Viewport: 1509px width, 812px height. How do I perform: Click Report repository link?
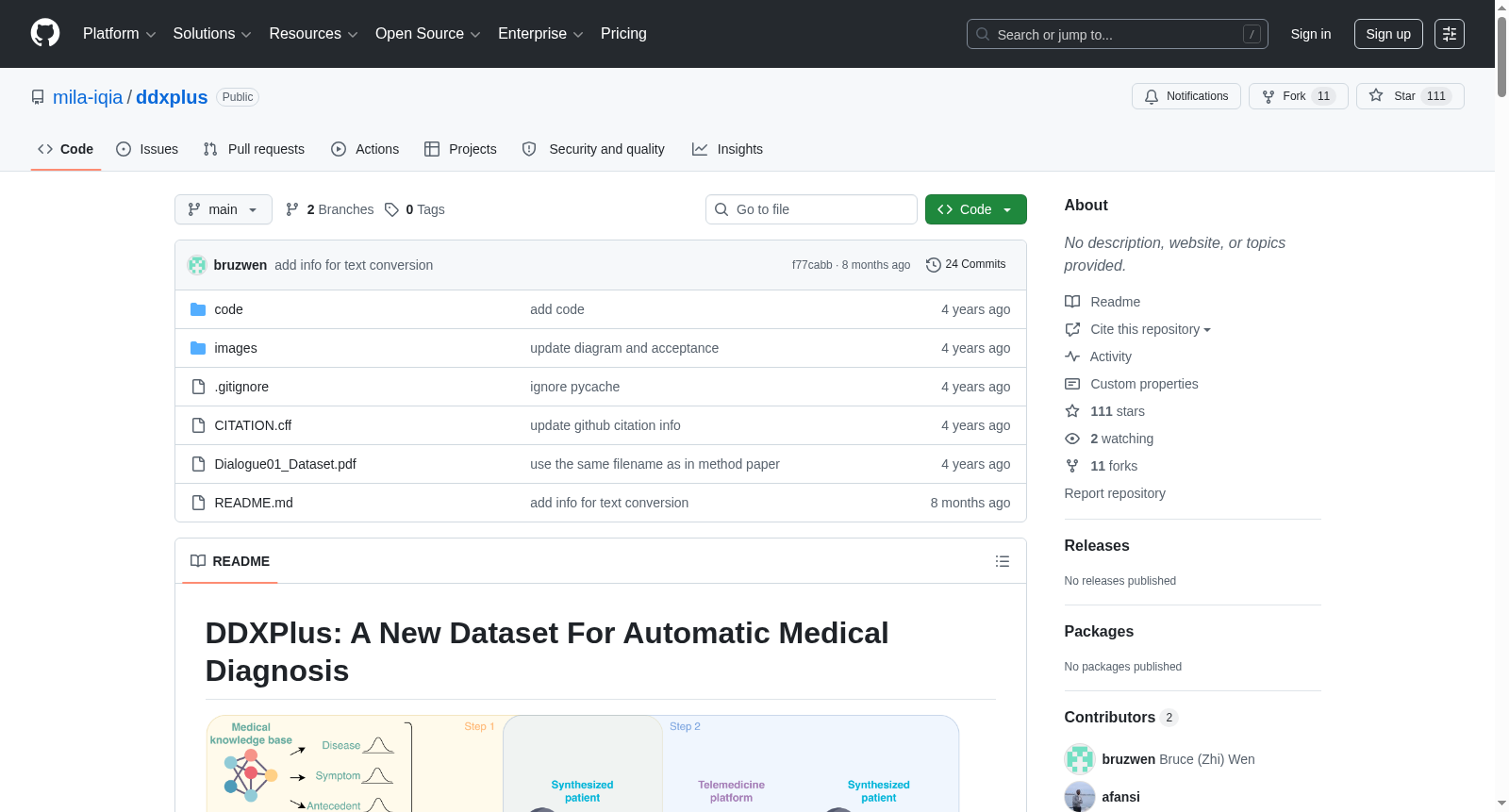(x=1115, y=493)
